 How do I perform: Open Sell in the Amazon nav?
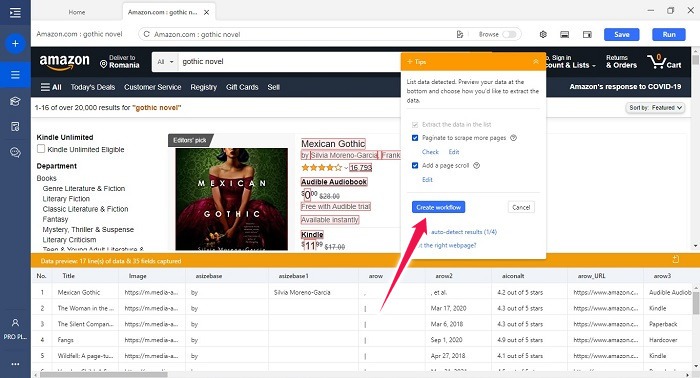tap(274, 87)
